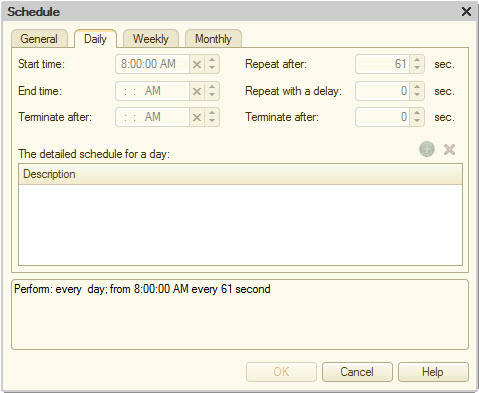This screenshot has width=479, height=393.
Task: Click into the End time input field
Action: [x=152, y=91]
